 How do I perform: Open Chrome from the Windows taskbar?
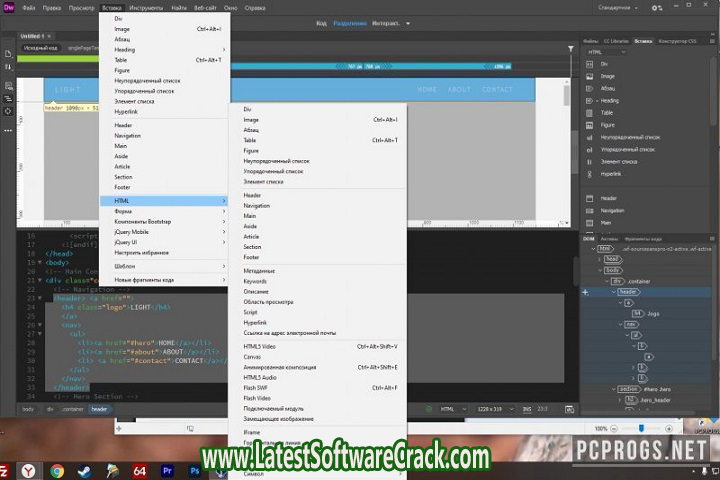click(x=57, y=470)
